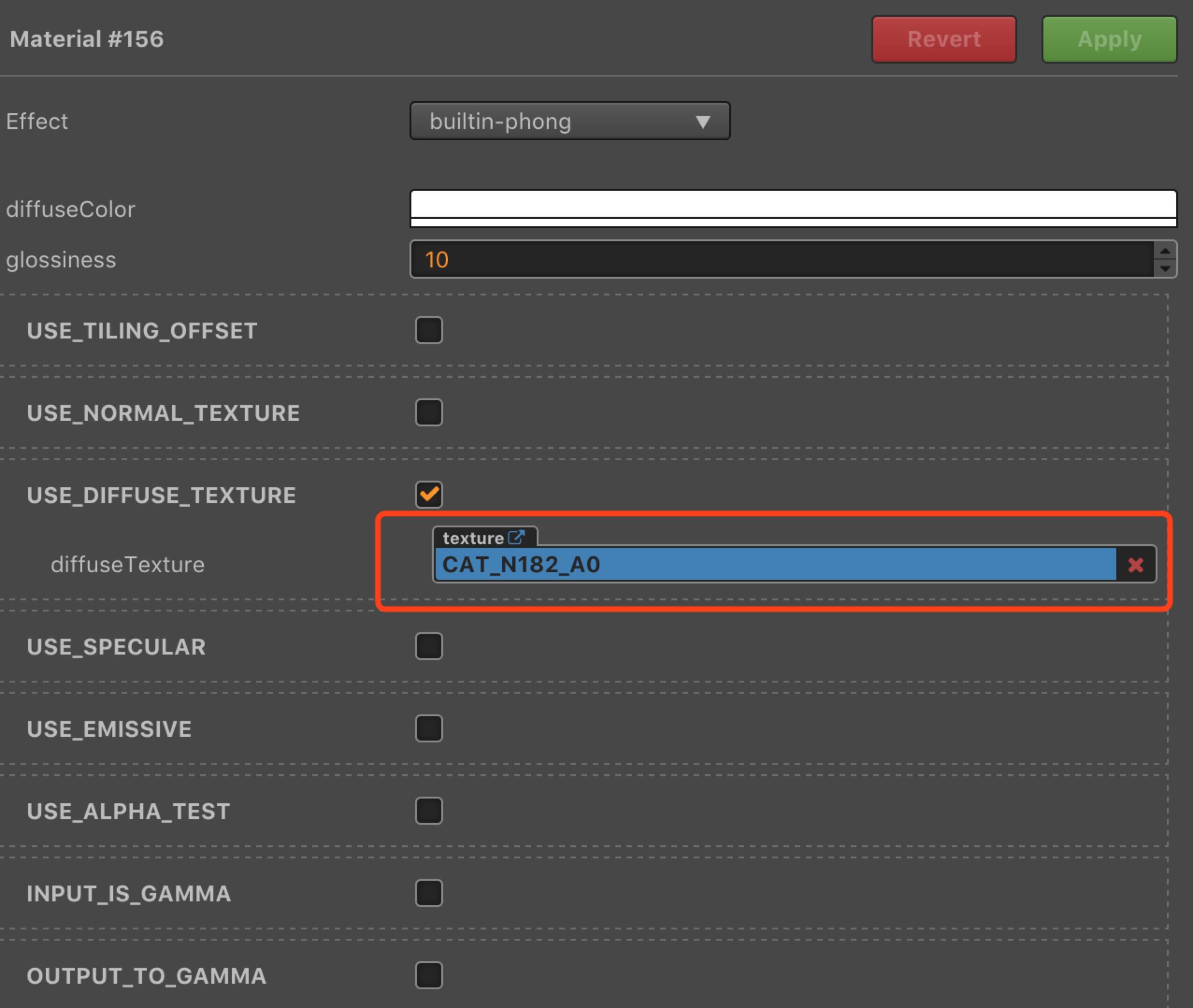Turn on USE_EMISSIVE option
The width and height of the screenshot is (1193, 1008).
click(429, 728)
